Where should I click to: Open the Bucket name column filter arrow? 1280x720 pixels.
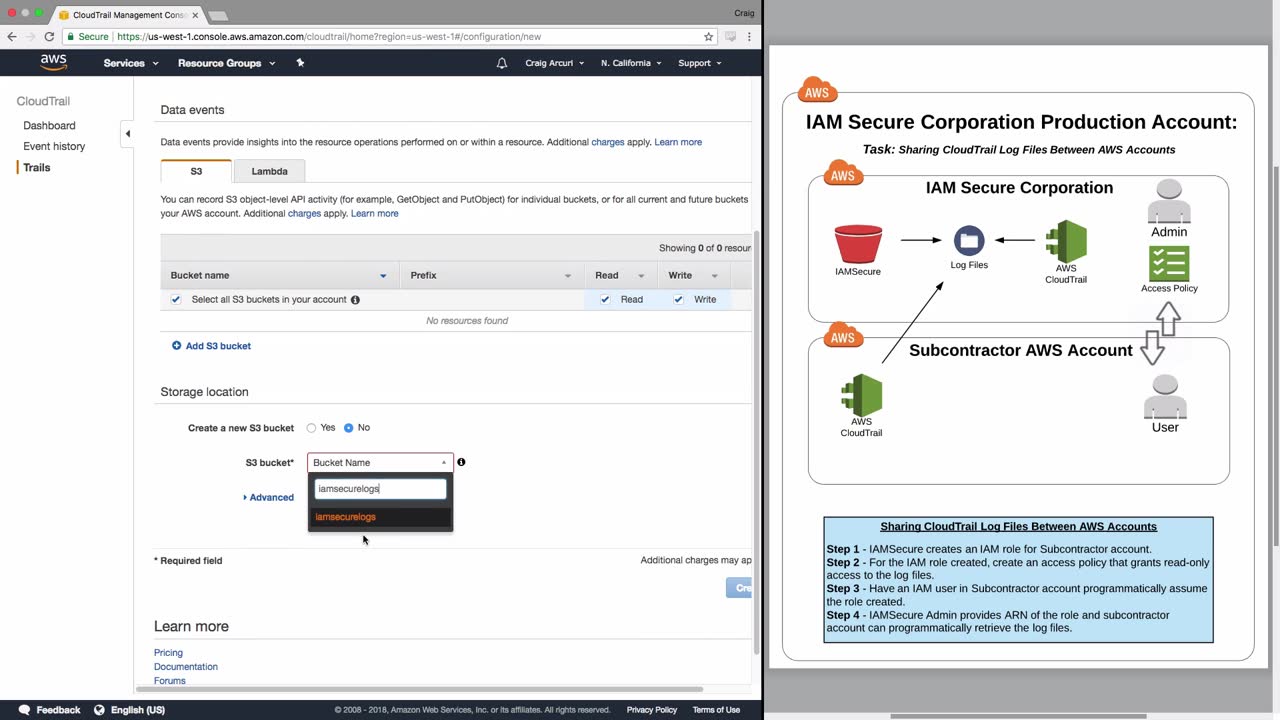coord(383,276)
